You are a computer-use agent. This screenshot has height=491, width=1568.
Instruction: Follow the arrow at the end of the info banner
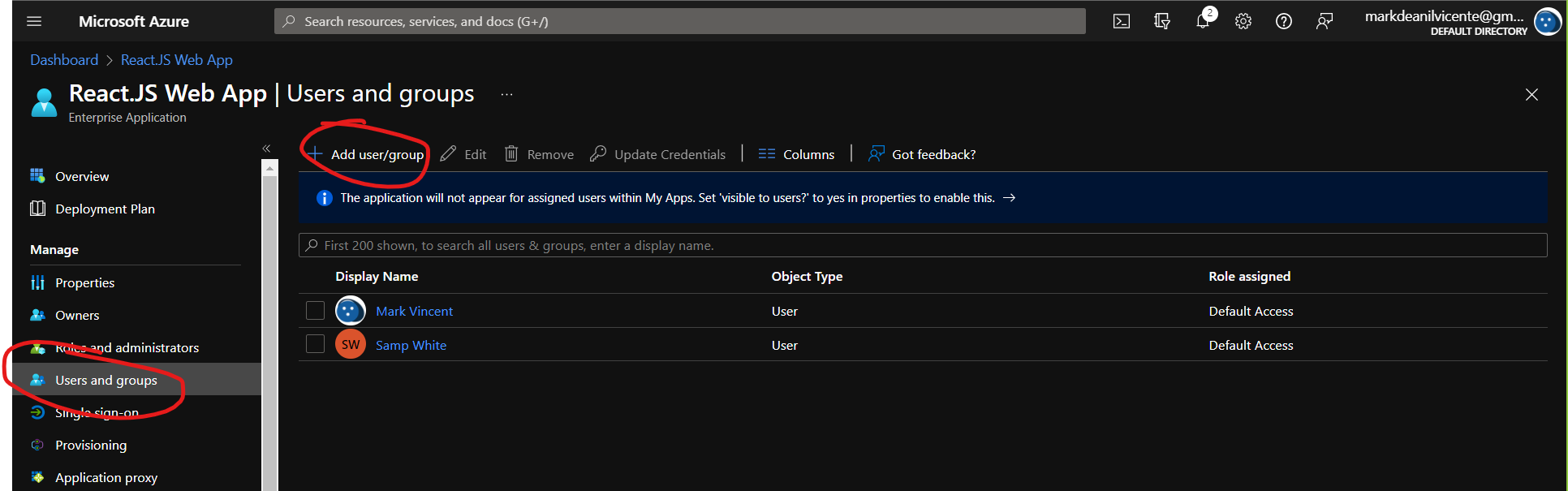click(1010, 198)
